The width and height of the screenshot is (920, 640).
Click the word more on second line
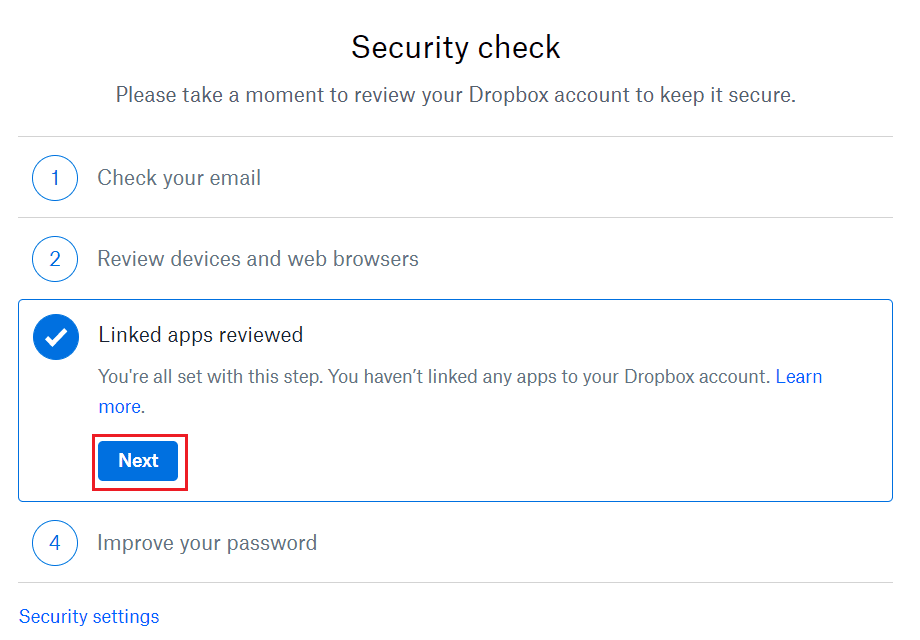click(120, 407)
